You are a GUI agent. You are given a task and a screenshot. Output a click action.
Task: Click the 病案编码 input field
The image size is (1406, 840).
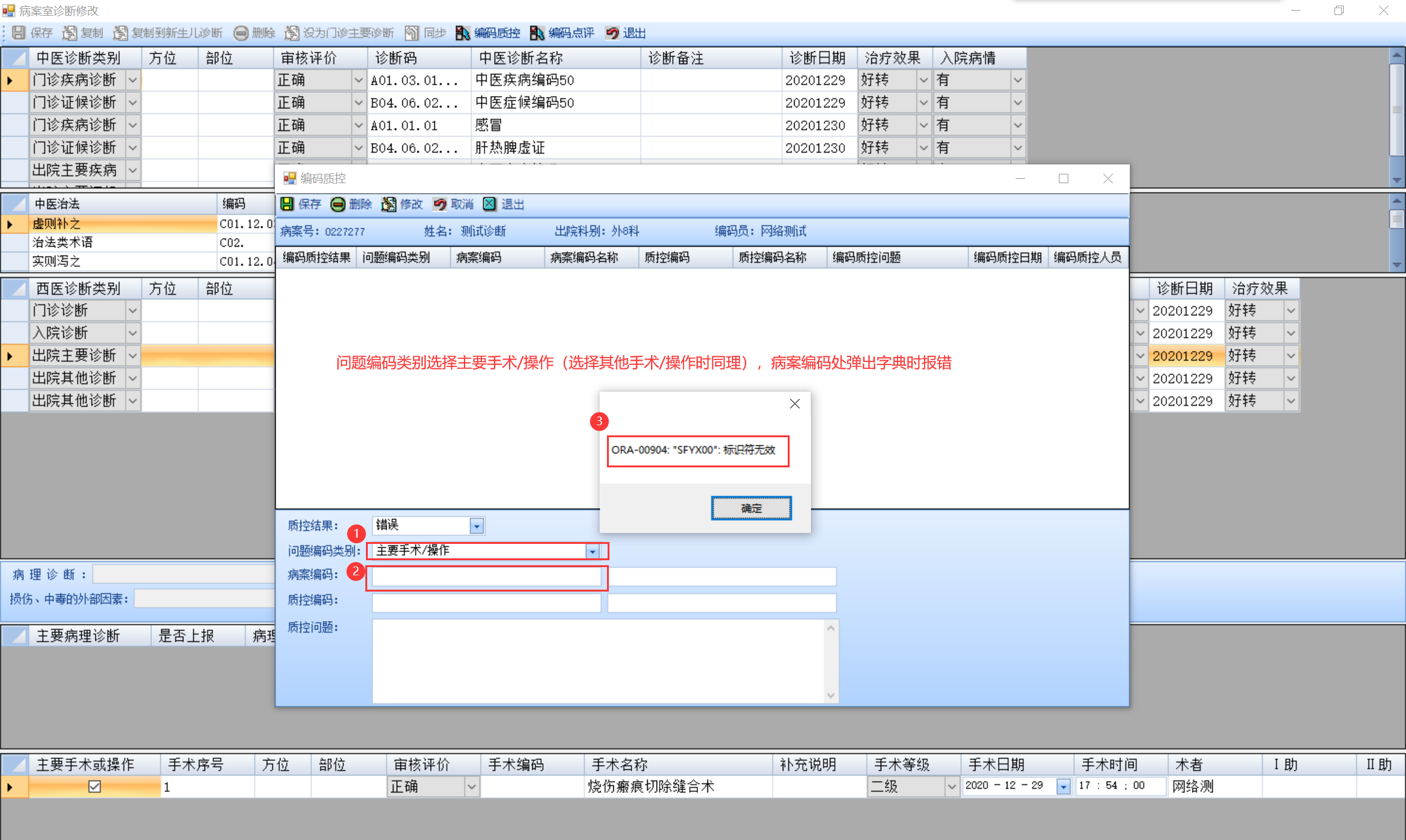486,577
